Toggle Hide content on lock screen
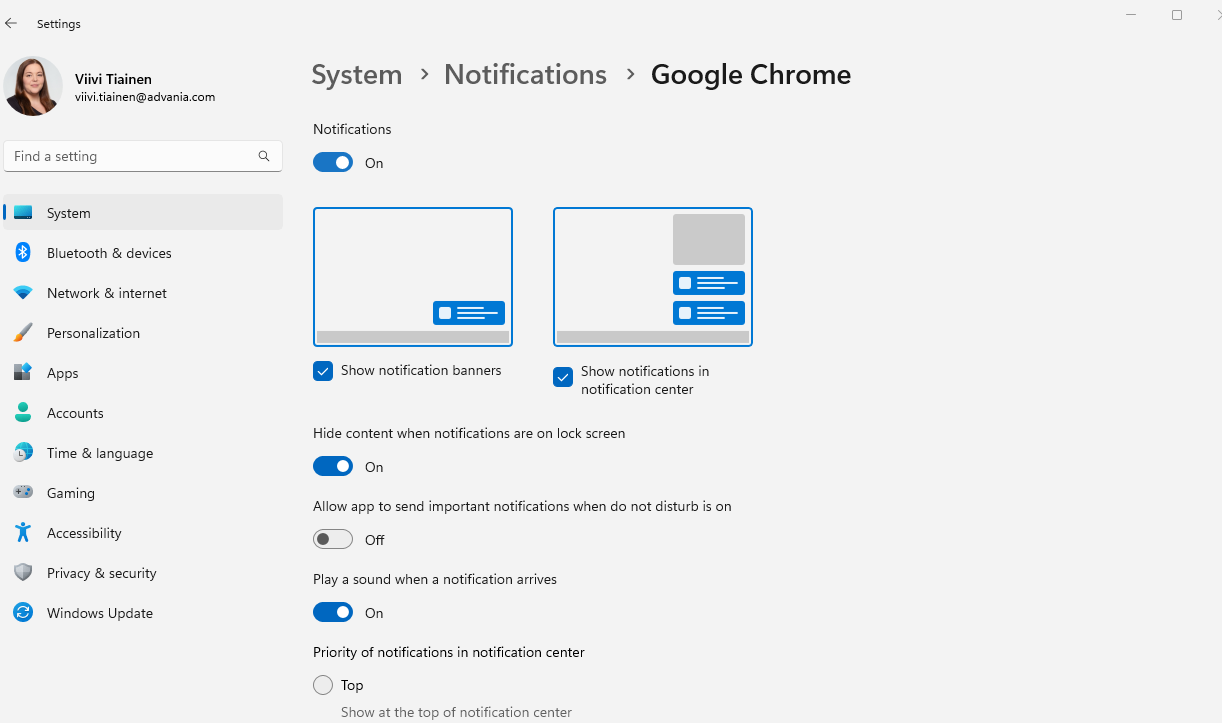1222x723 pixels. click(333, 467)
